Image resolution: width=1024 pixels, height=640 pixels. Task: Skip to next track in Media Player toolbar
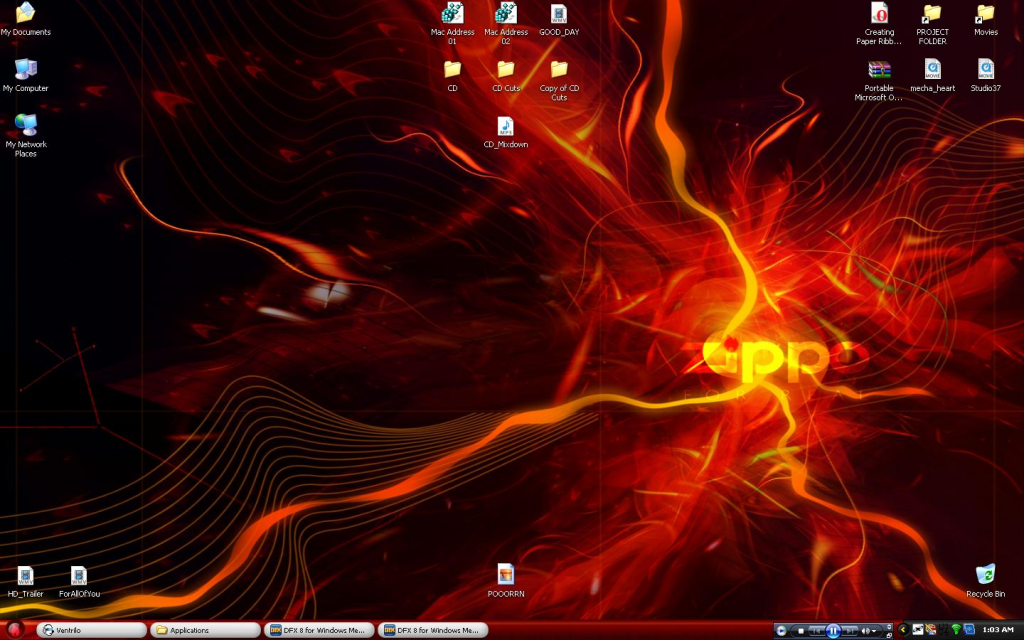849,631
